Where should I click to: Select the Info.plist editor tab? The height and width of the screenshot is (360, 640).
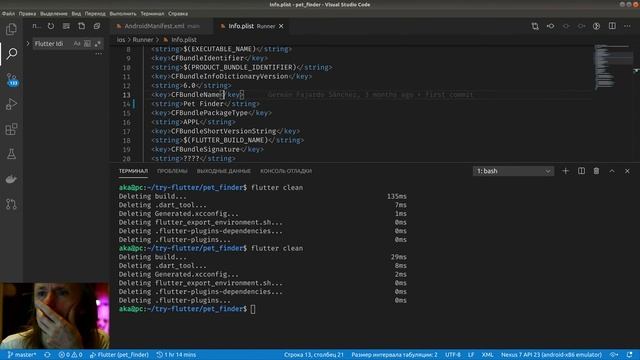coord(251,26)
